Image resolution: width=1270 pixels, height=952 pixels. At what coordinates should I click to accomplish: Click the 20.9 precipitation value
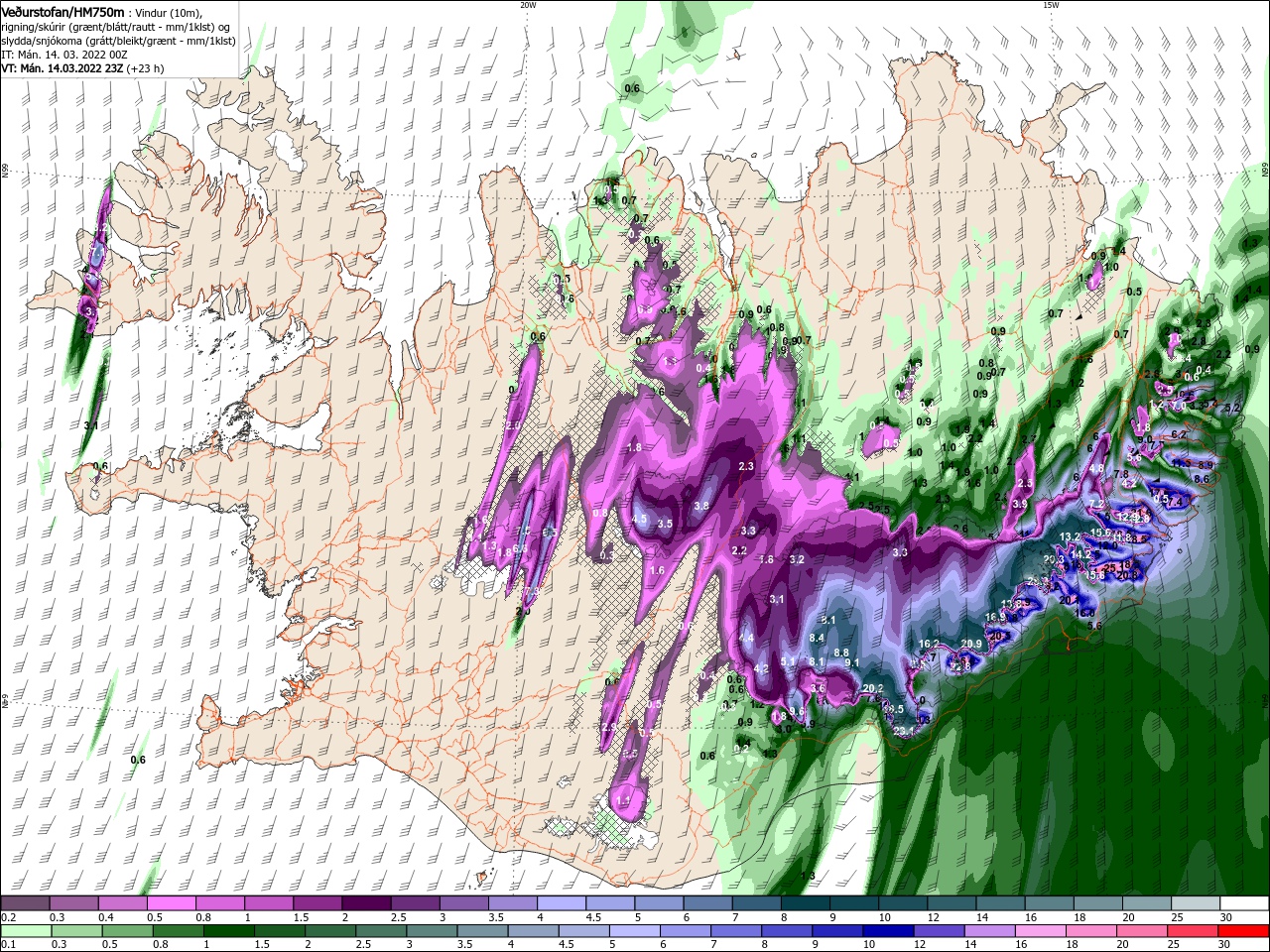point(971,644)
